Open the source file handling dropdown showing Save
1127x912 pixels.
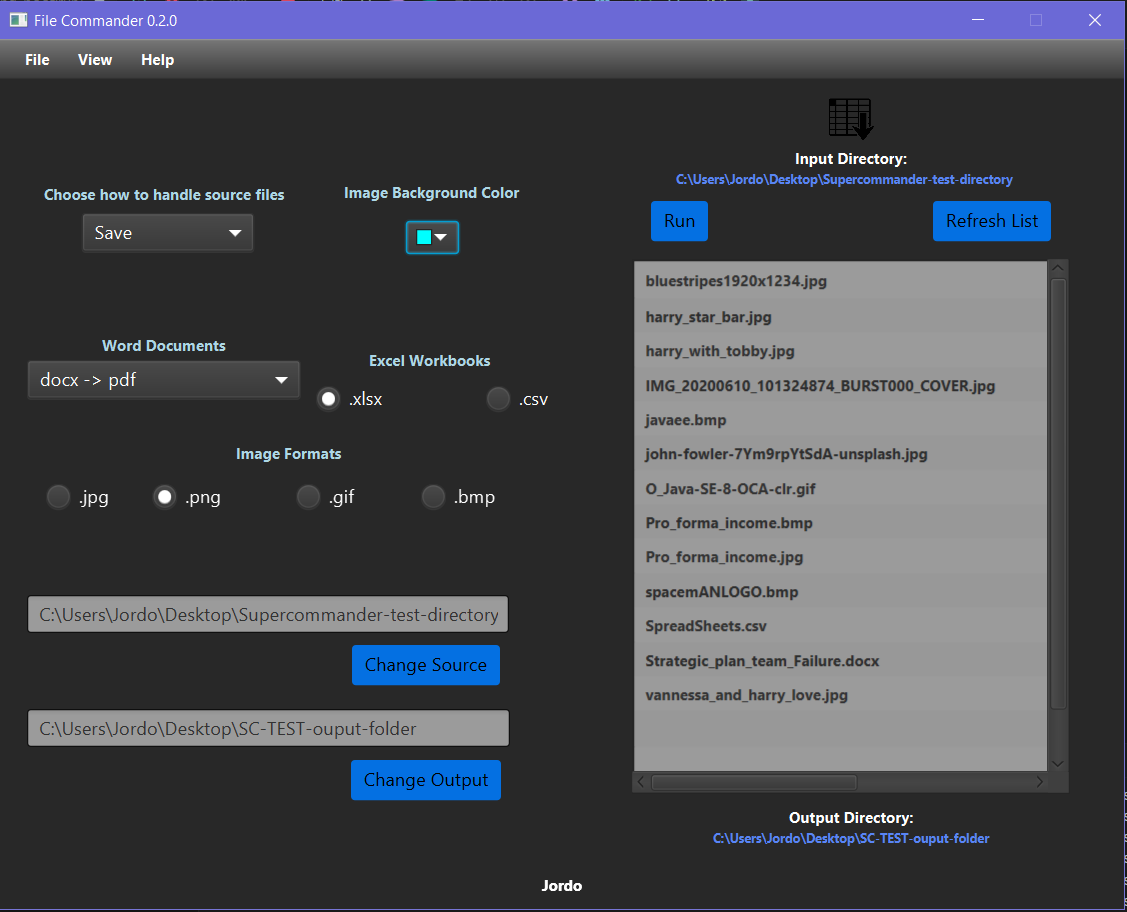[167, 232]
